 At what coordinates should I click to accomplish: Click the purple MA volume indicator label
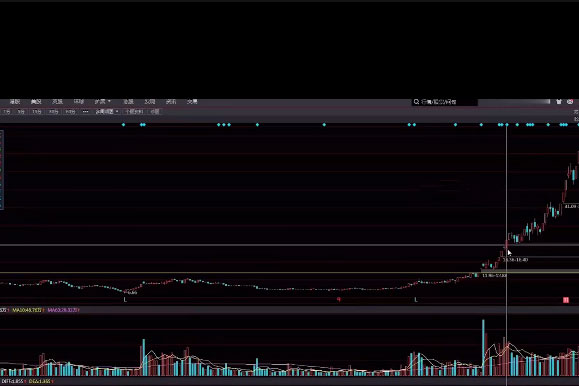pos(62,310)
